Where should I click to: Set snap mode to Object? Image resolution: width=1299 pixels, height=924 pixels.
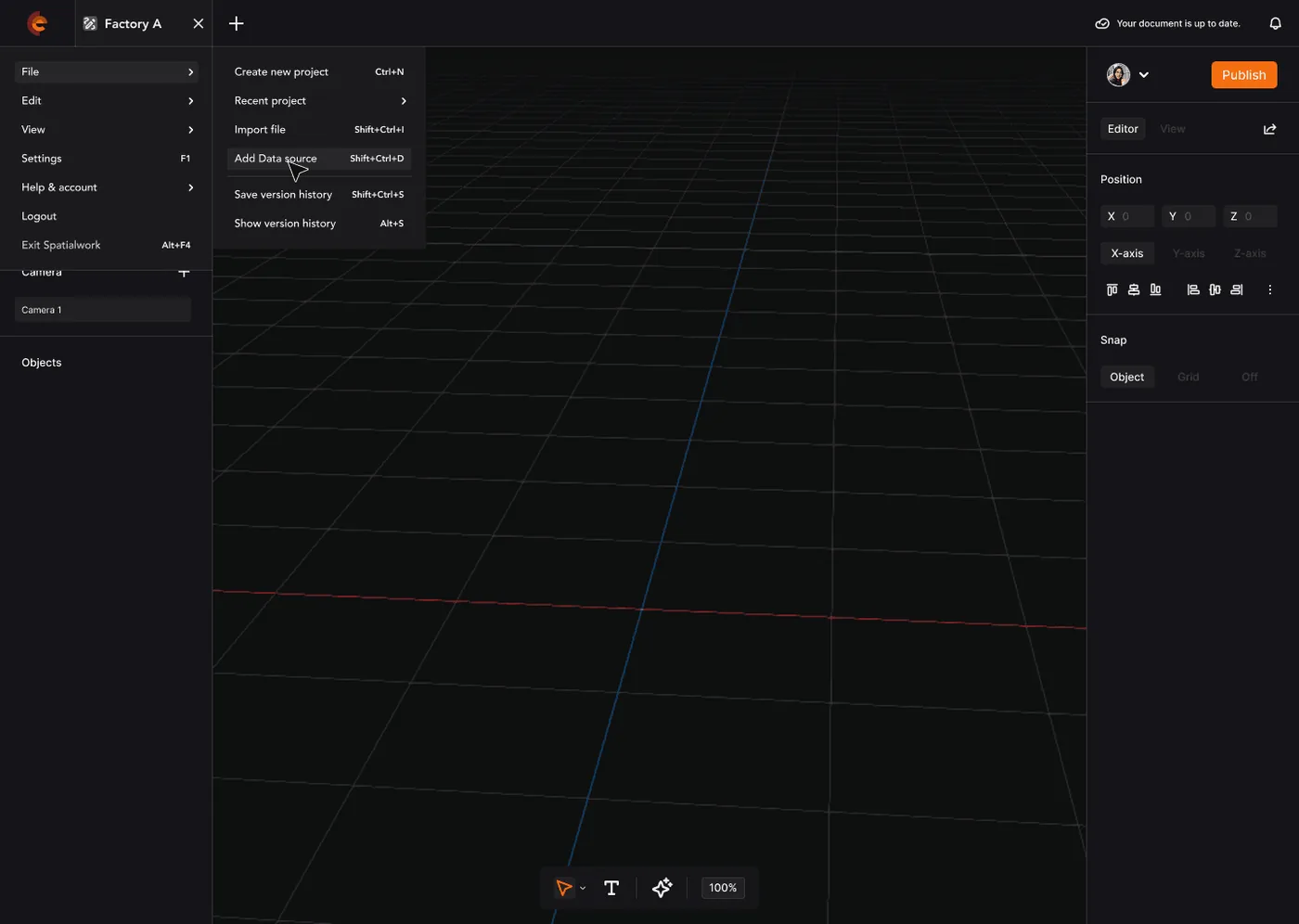point(1127,377)
